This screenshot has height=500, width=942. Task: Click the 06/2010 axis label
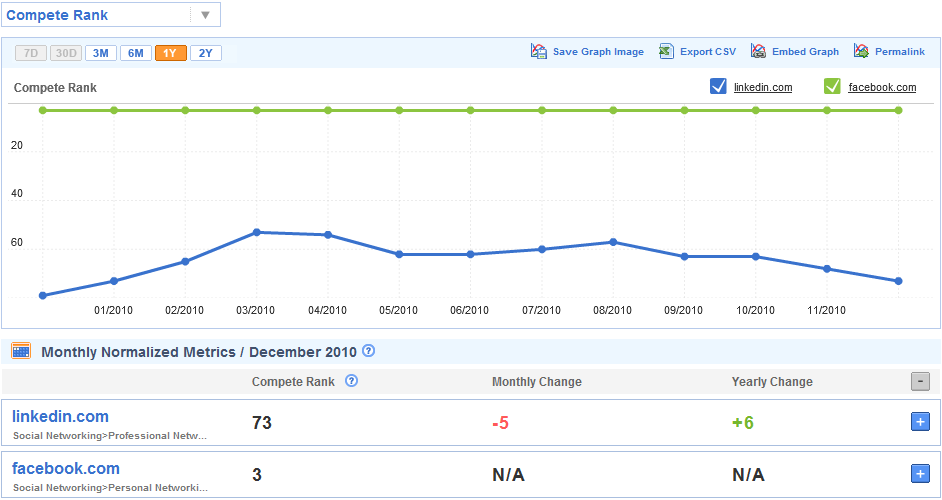pyautogui.click(x=469, y=310)
